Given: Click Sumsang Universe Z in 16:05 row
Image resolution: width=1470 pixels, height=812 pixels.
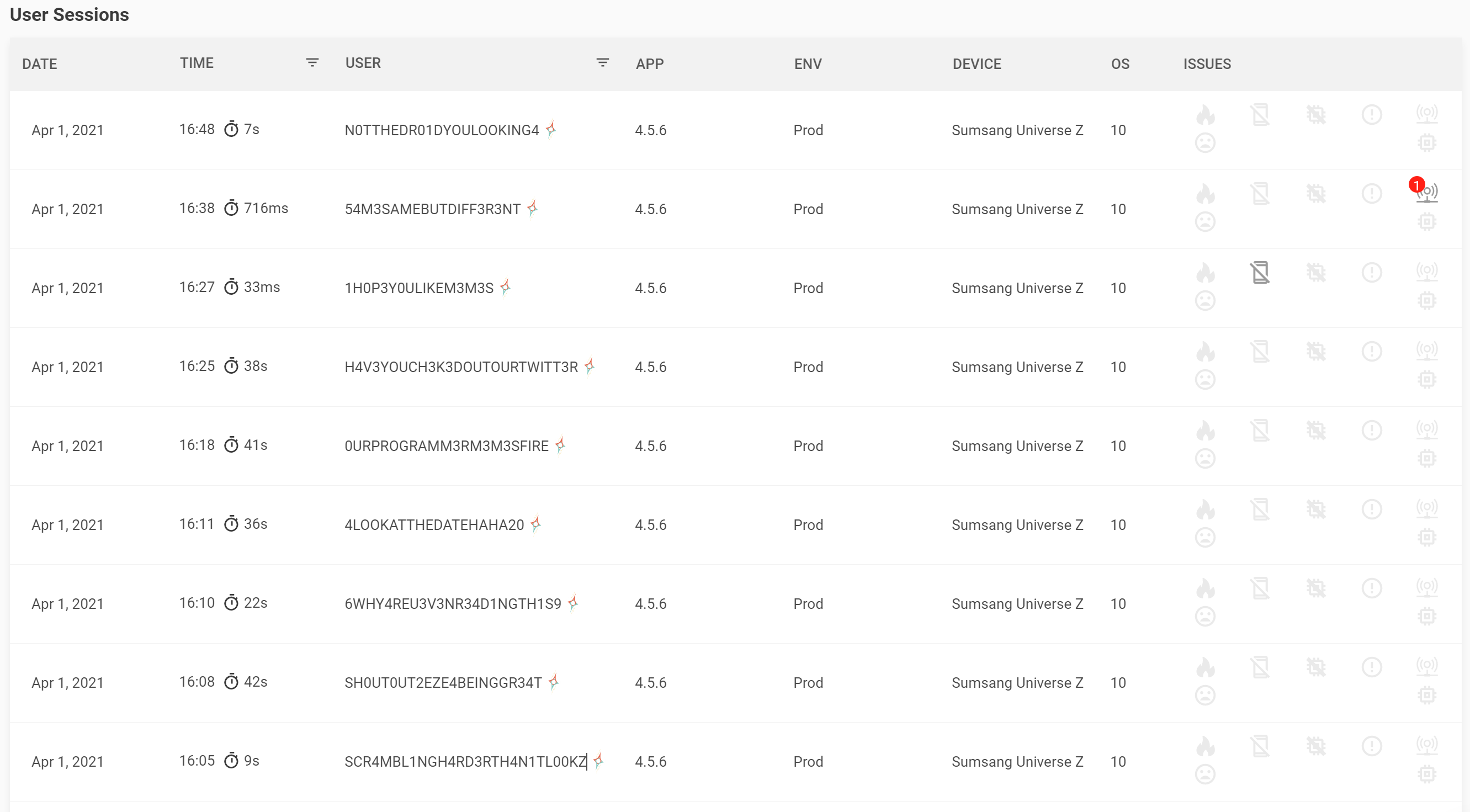Looking at the screenshot, I should (x=1017, y=761).
